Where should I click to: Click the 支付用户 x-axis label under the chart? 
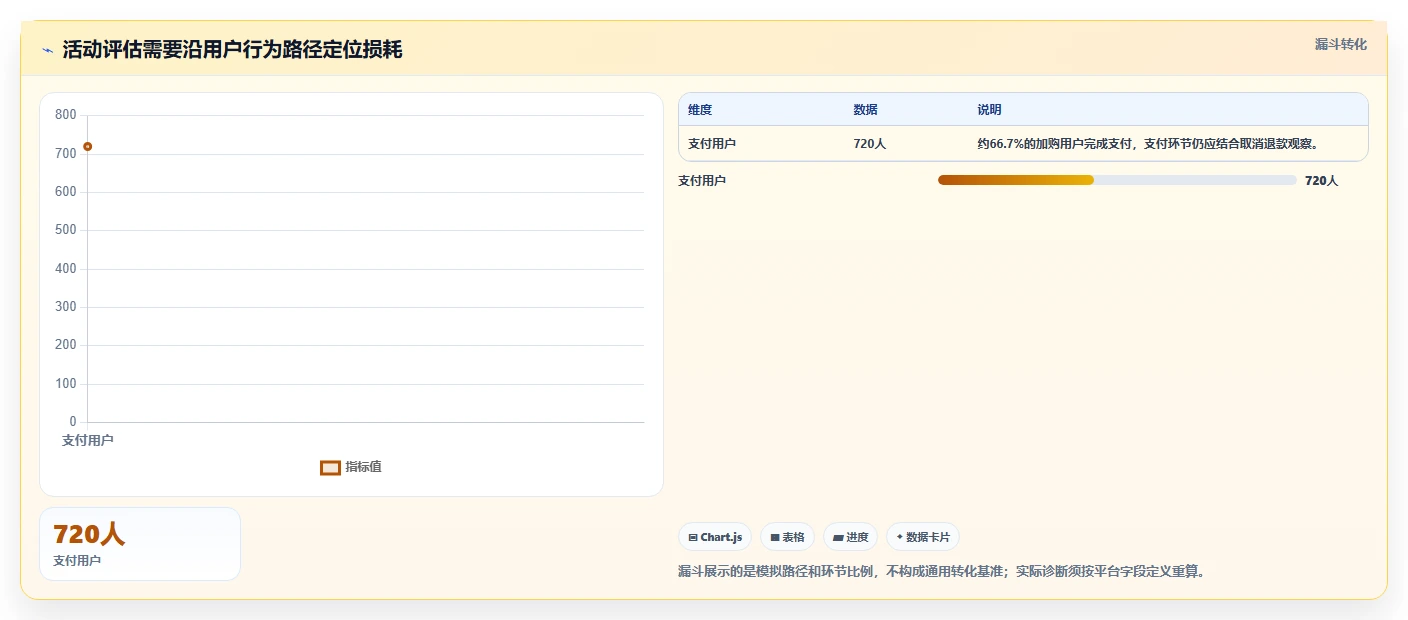pyautogui.click(x=88, y=440)
